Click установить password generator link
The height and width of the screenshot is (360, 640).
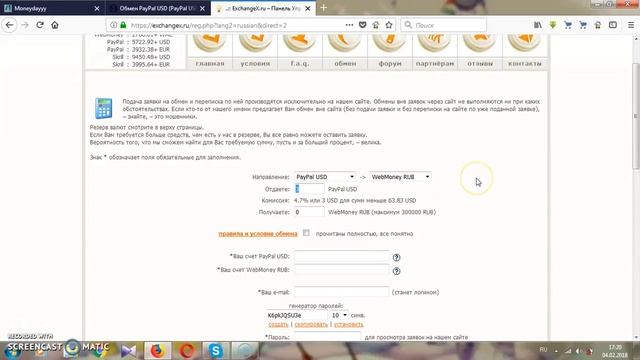(349, 324)
